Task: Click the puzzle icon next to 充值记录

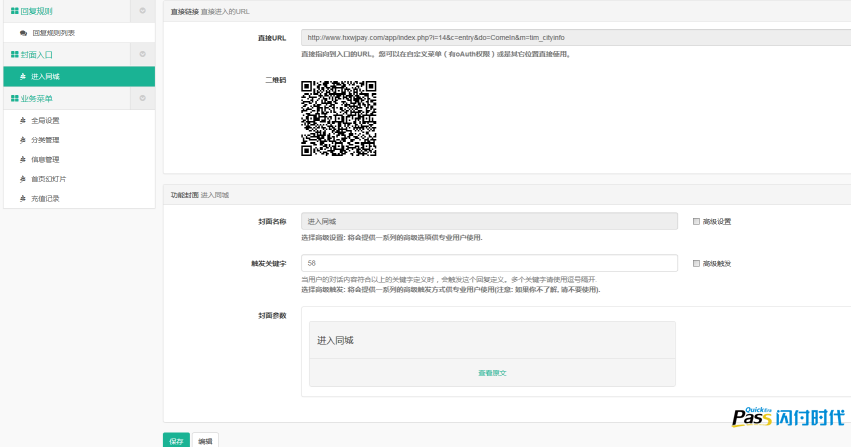Action: pyautogui.click(x=23, y=199)
